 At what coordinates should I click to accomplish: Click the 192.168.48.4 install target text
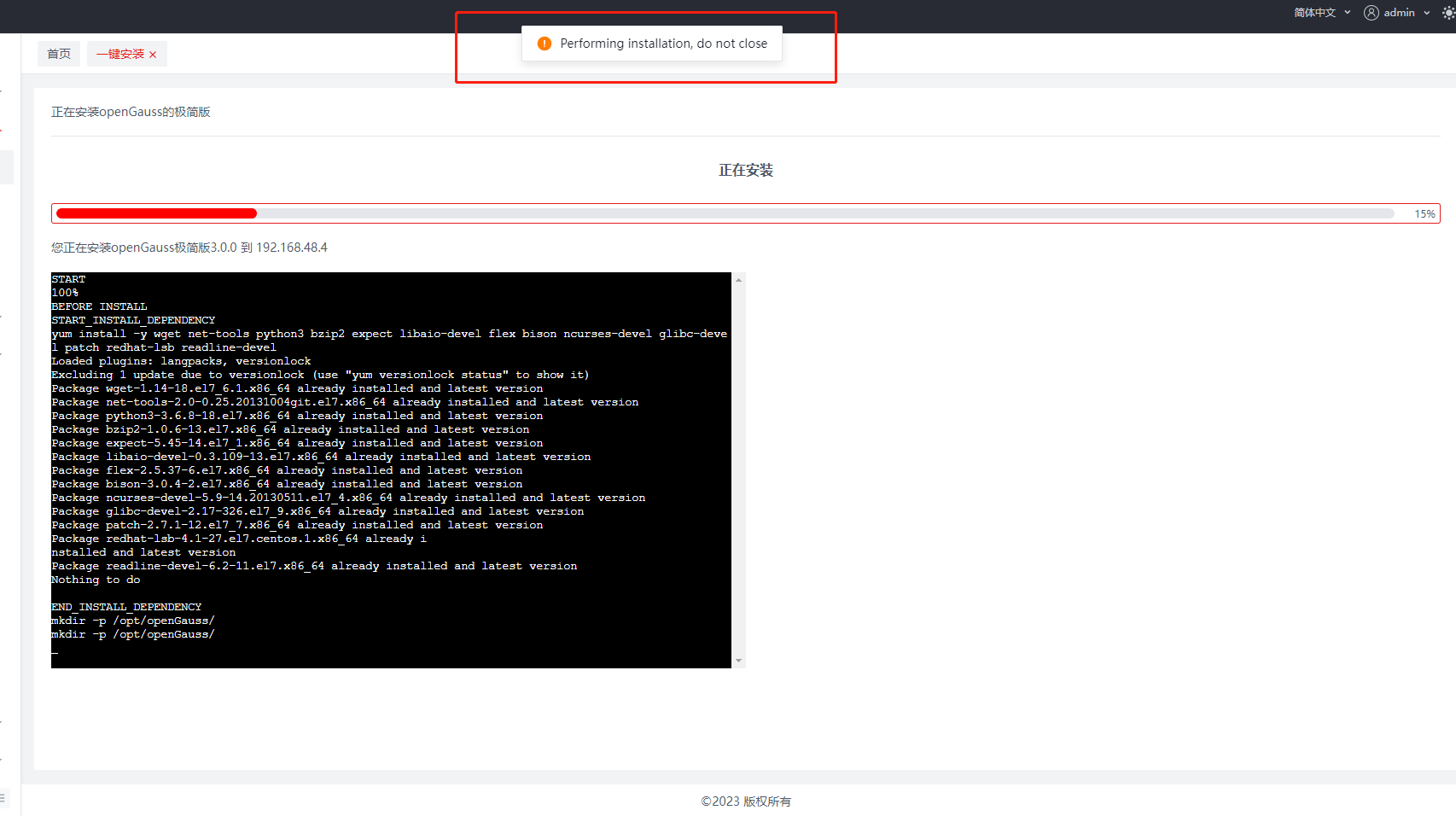[292, 248]
